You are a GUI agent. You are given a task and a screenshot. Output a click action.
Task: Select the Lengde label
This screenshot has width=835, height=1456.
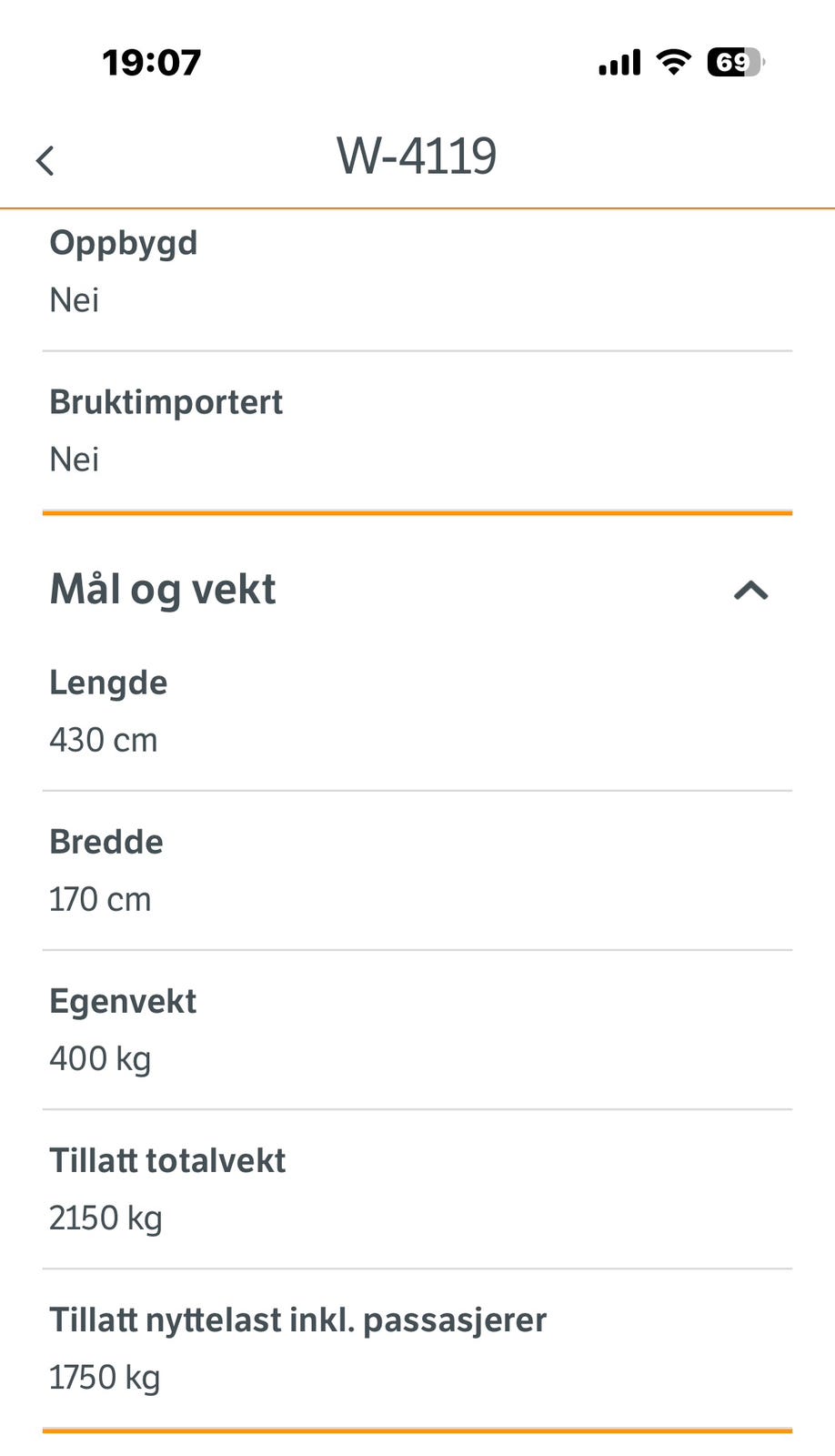click(x=108, y=682)
